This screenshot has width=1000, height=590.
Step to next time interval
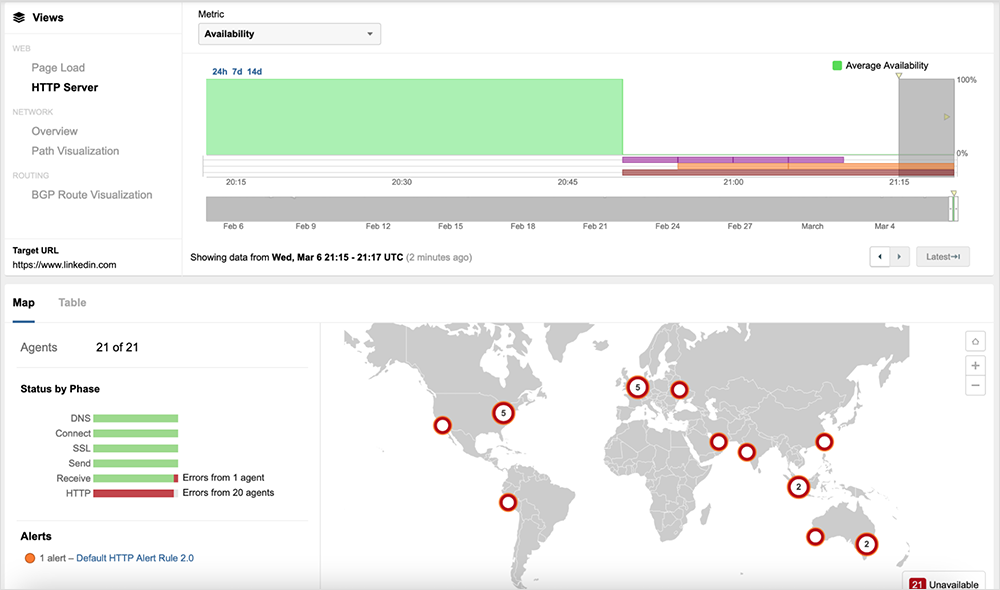(x=900, y=257)
